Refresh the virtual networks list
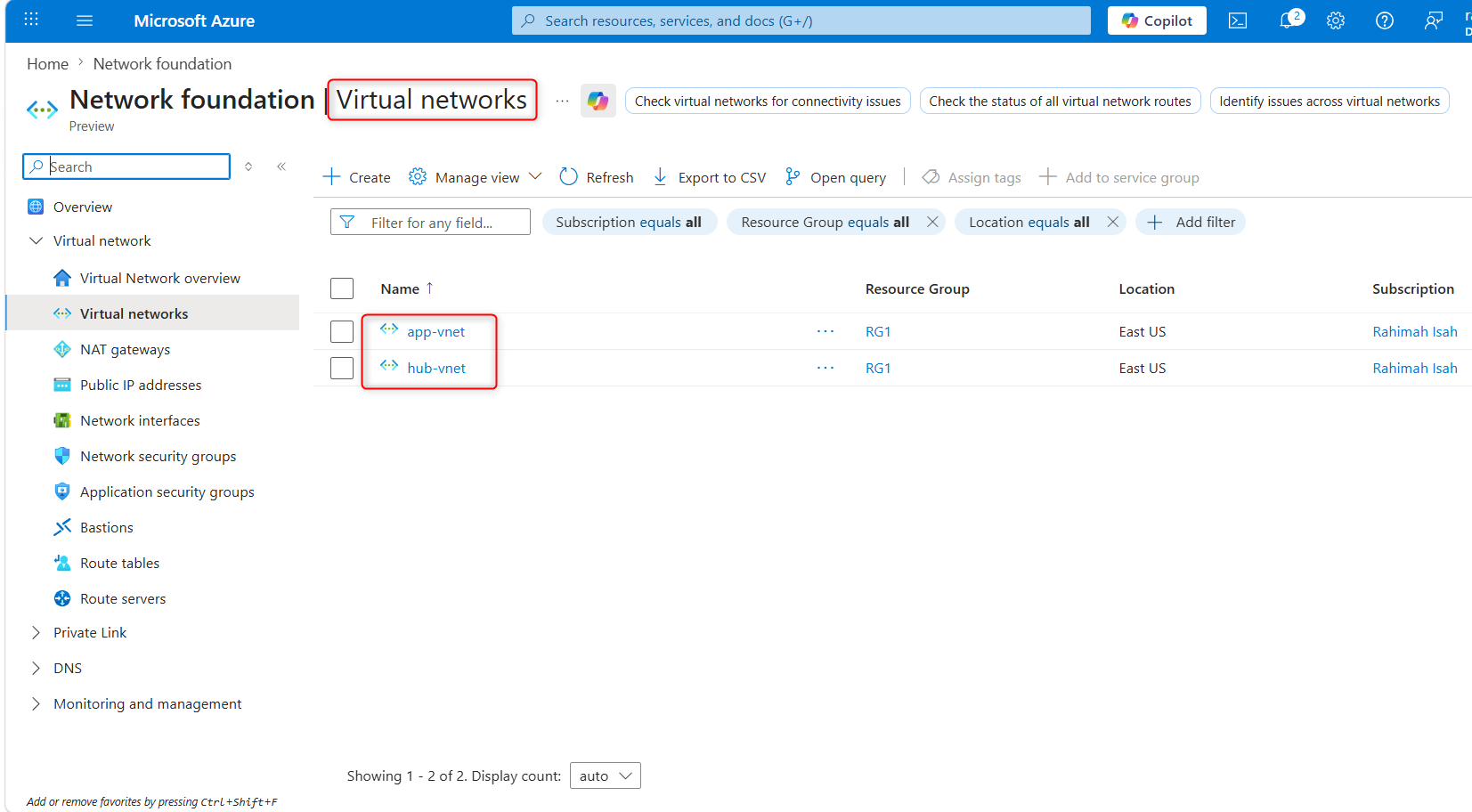Screen dimensions: 1472x812 pos(597,177)
